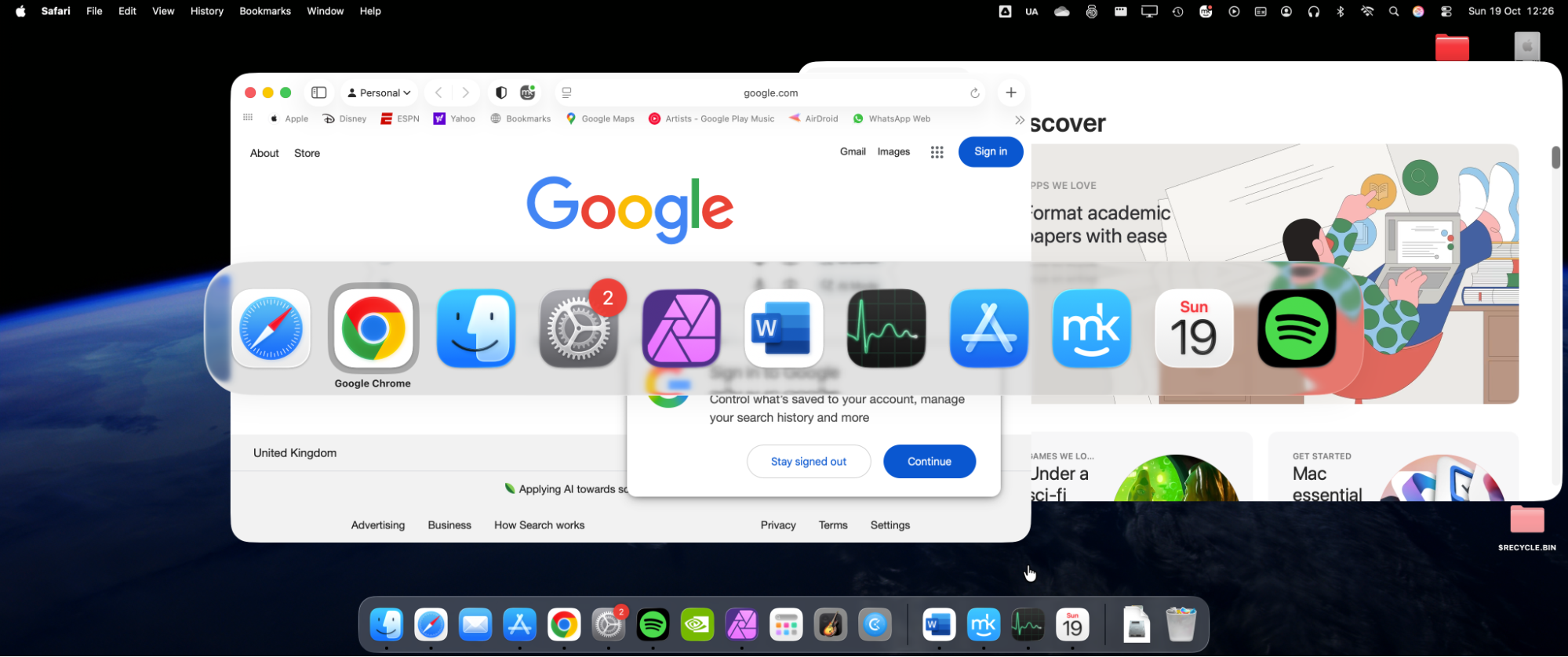Screen dimensions: 1568x657
Task: Select Affinity Photo in the app switcher
Action: tap(682, 328)
